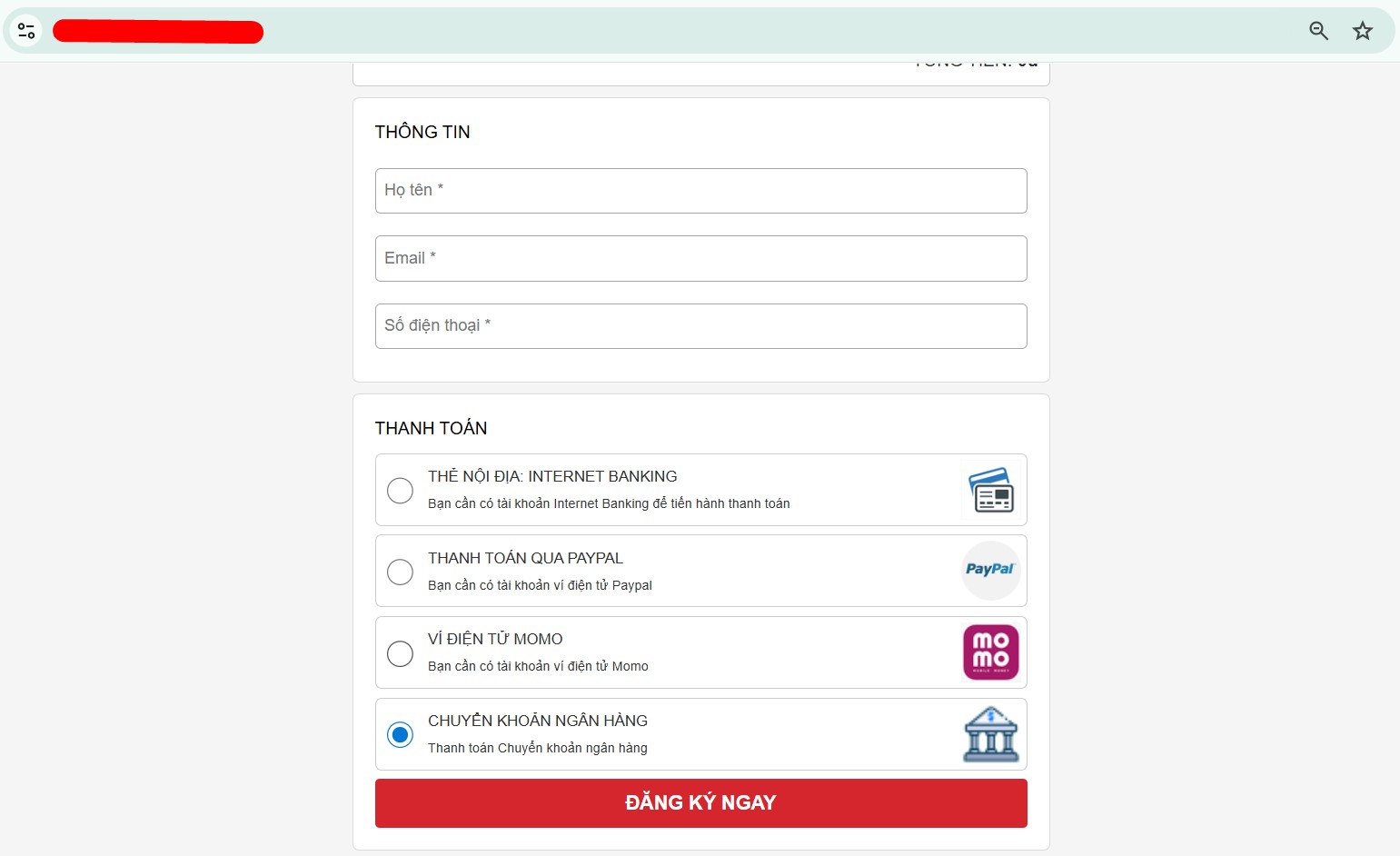Focus the Họ tên input field
This screenshot has width=1400, height=856.
(700, 191)
